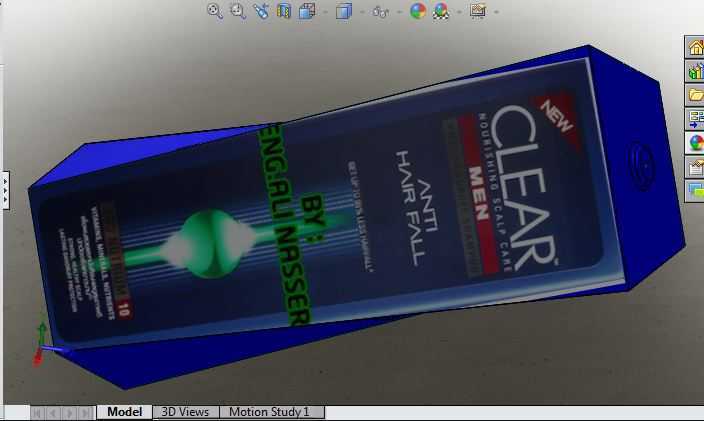Open the Custom Properties task pane tab

[695, 167]
